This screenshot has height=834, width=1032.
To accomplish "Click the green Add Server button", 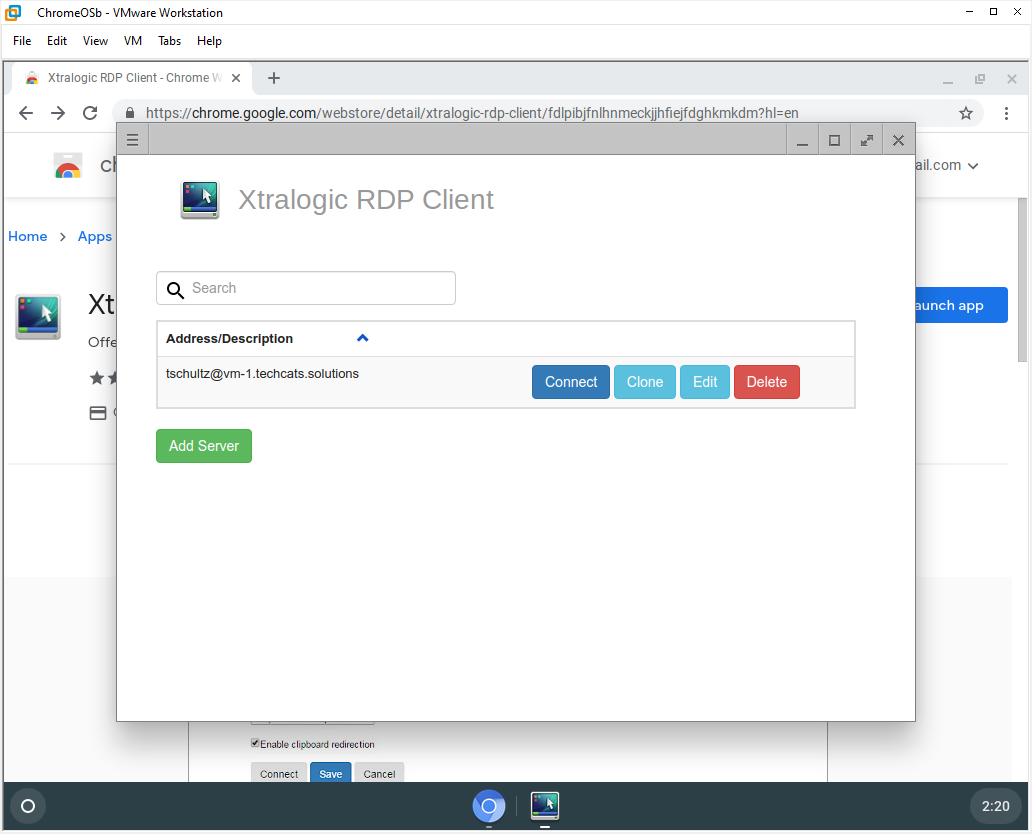I will (x=204, y=446).
